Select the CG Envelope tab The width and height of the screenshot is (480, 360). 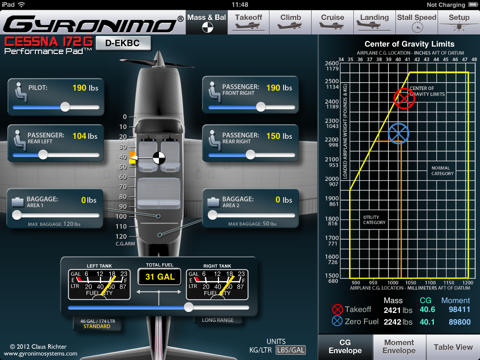click(x=345, y=347)
